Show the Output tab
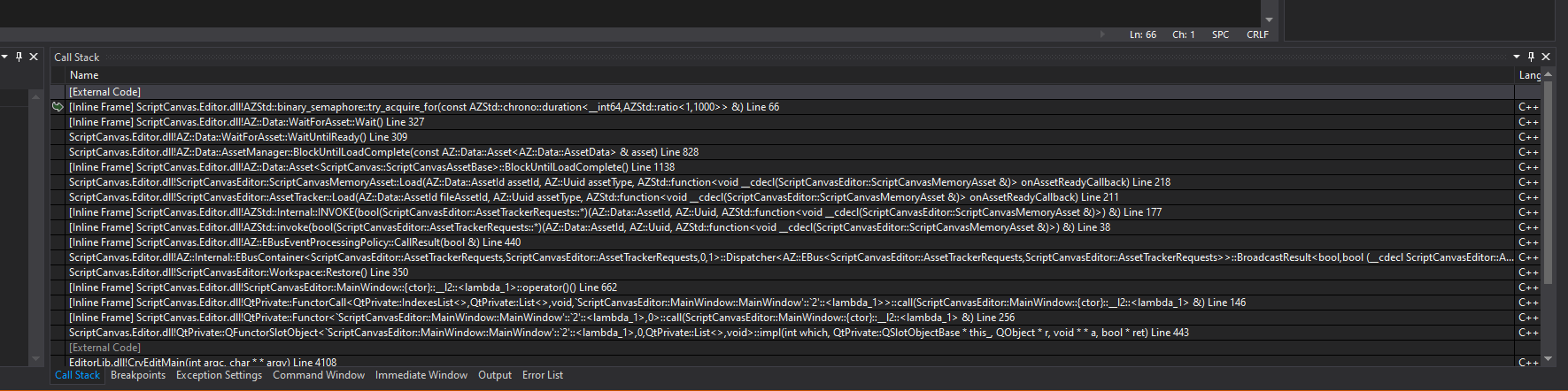Viewport: 1568px width, 391px height. click(x=495, y=375)
